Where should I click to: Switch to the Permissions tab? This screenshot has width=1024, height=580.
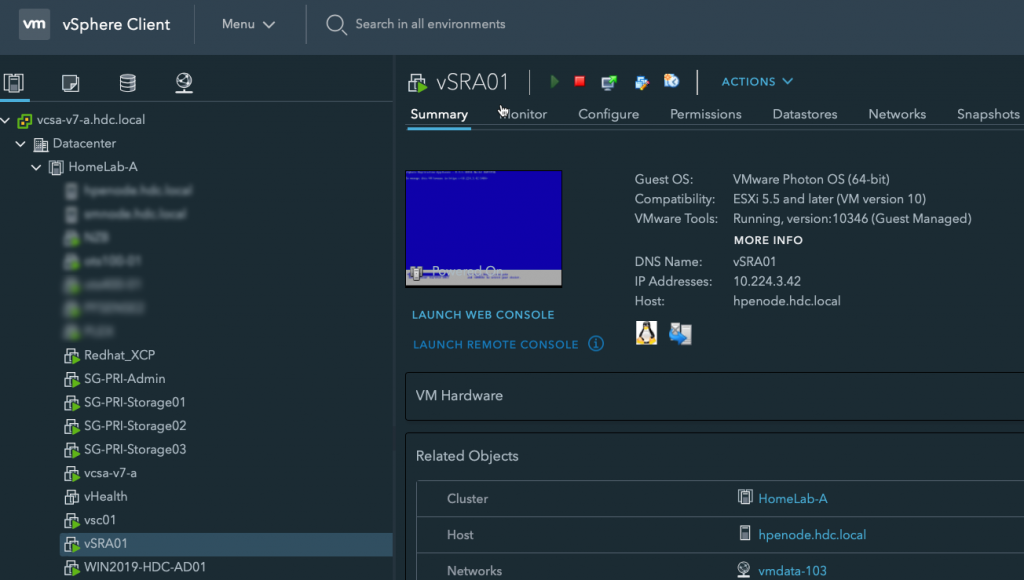[x=706, y=114]
